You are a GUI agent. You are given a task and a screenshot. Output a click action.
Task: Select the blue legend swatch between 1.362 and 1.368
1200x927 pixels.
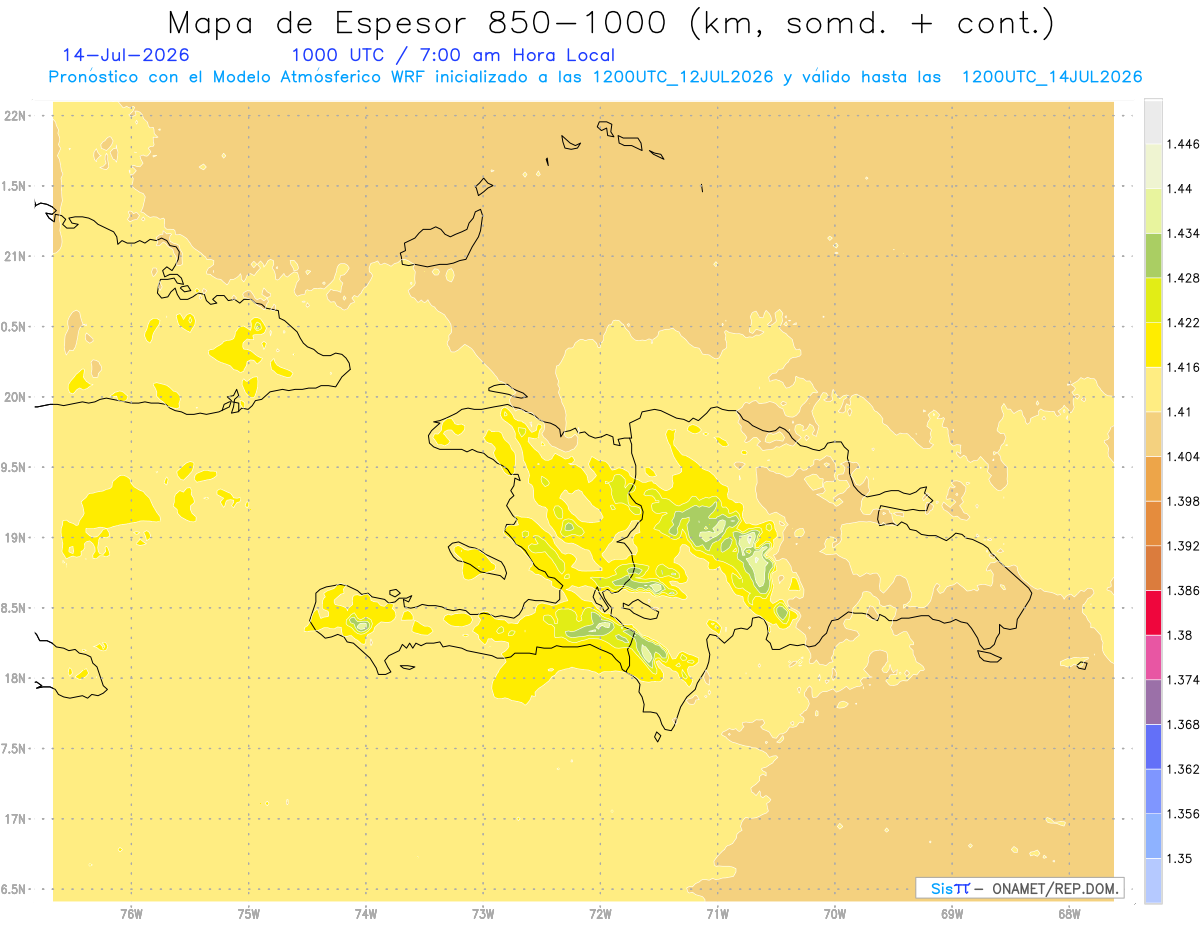tap(1153, 747)
